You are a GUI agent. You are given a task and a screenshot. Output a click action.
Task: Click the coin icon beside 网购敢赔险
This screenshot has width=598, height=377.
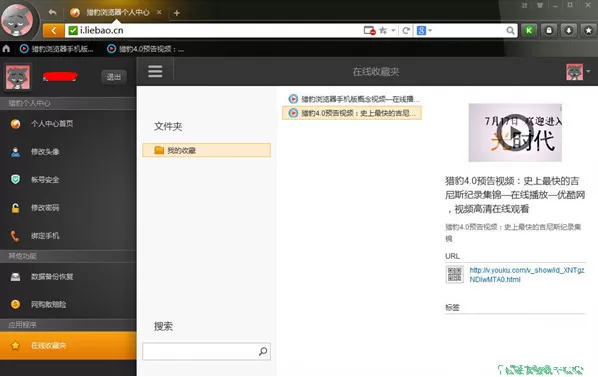click(x=15, y=304)
